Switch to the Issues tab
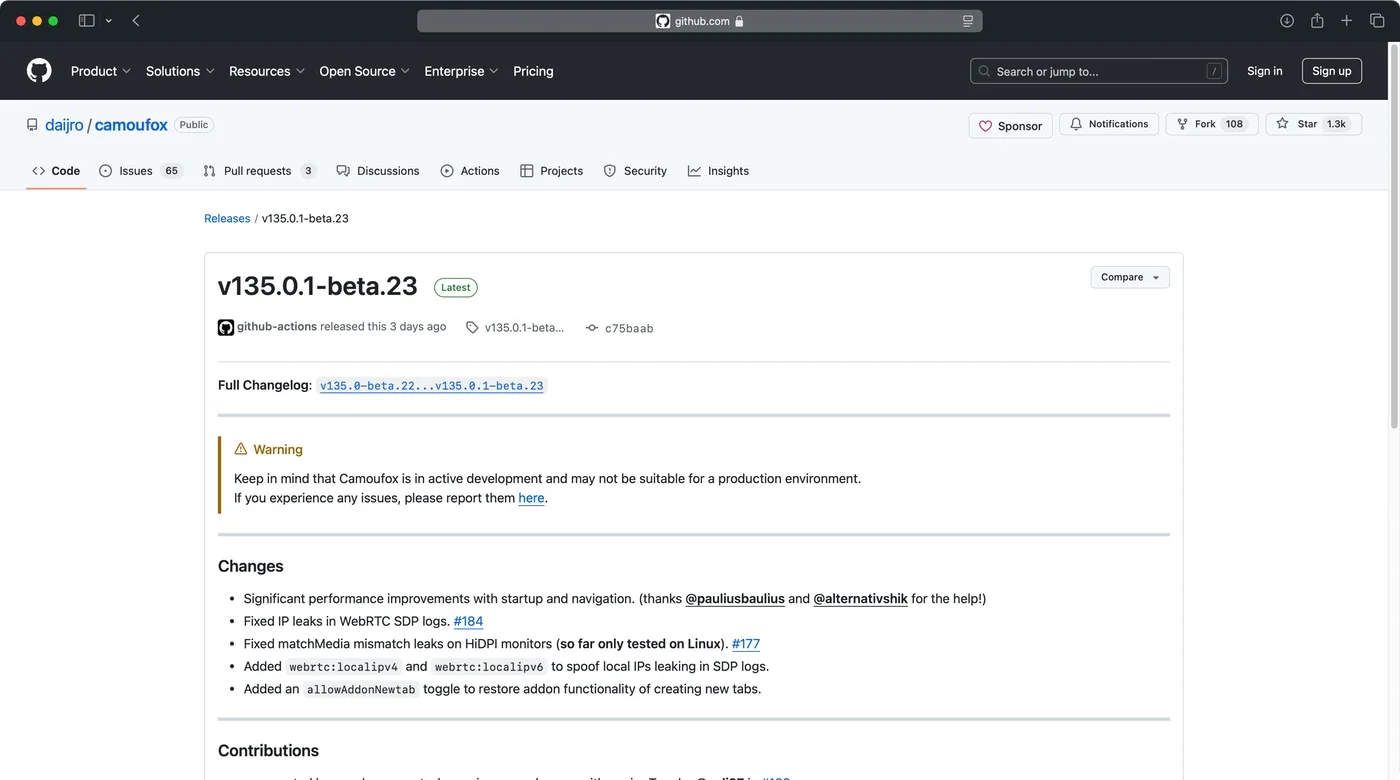The image size is (1400, 780). coord(140,171)
